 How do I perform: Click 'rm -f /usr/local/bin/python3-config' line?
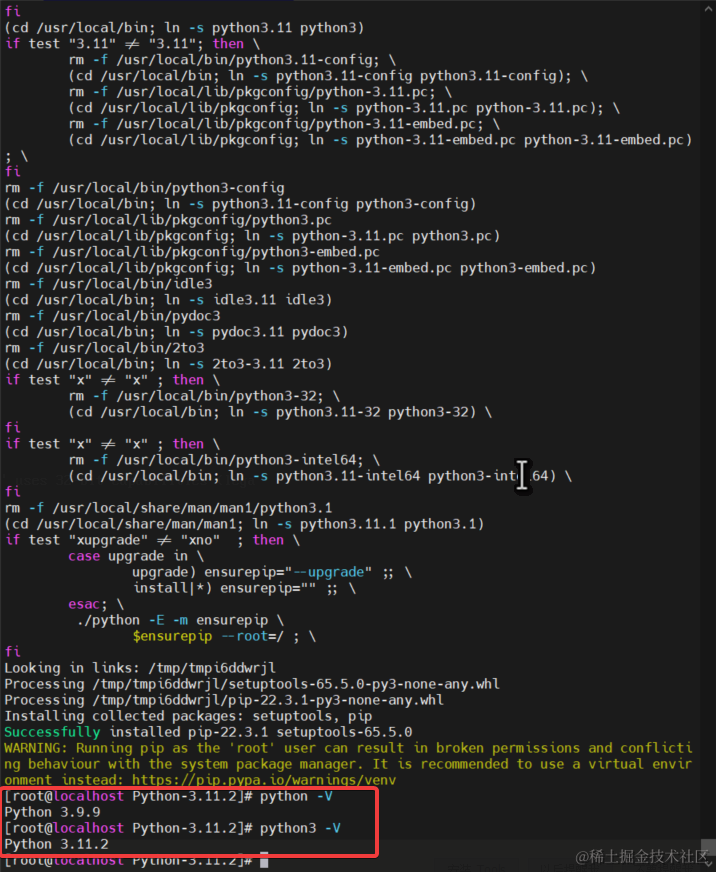[x=145, y=188]
